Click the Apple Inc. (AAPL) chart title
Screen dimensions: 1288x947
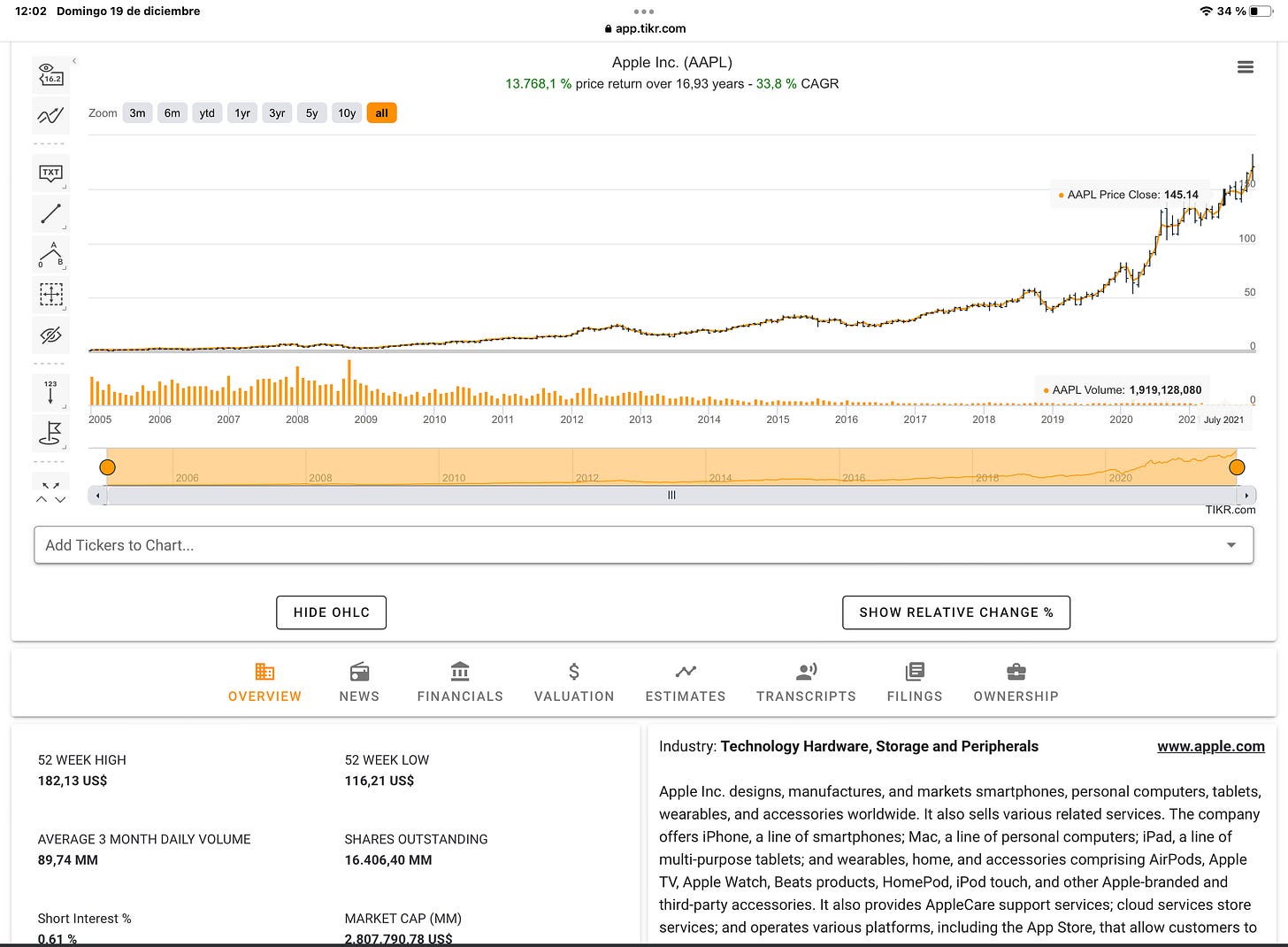pos(672,63)
